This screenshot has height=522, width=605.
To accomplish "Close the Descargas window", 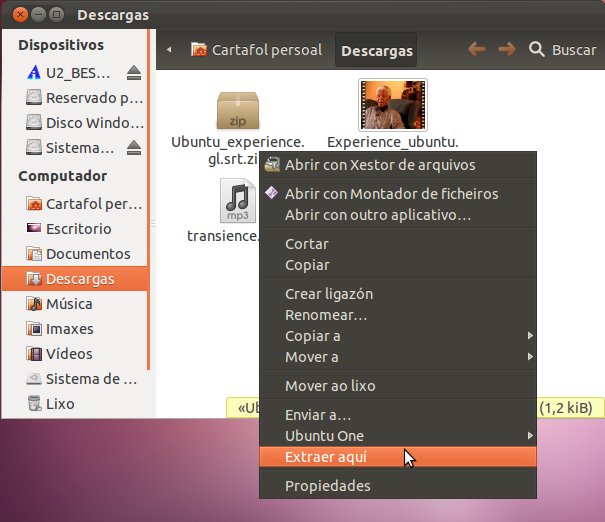I will (20, 15).
